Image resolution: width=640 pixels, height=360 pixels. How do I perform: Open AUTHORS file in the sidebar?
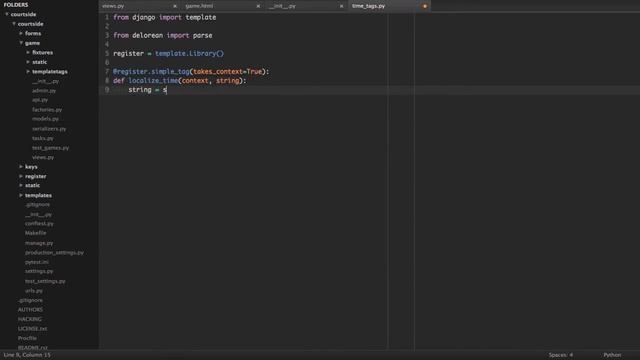[x=30, y=309]
